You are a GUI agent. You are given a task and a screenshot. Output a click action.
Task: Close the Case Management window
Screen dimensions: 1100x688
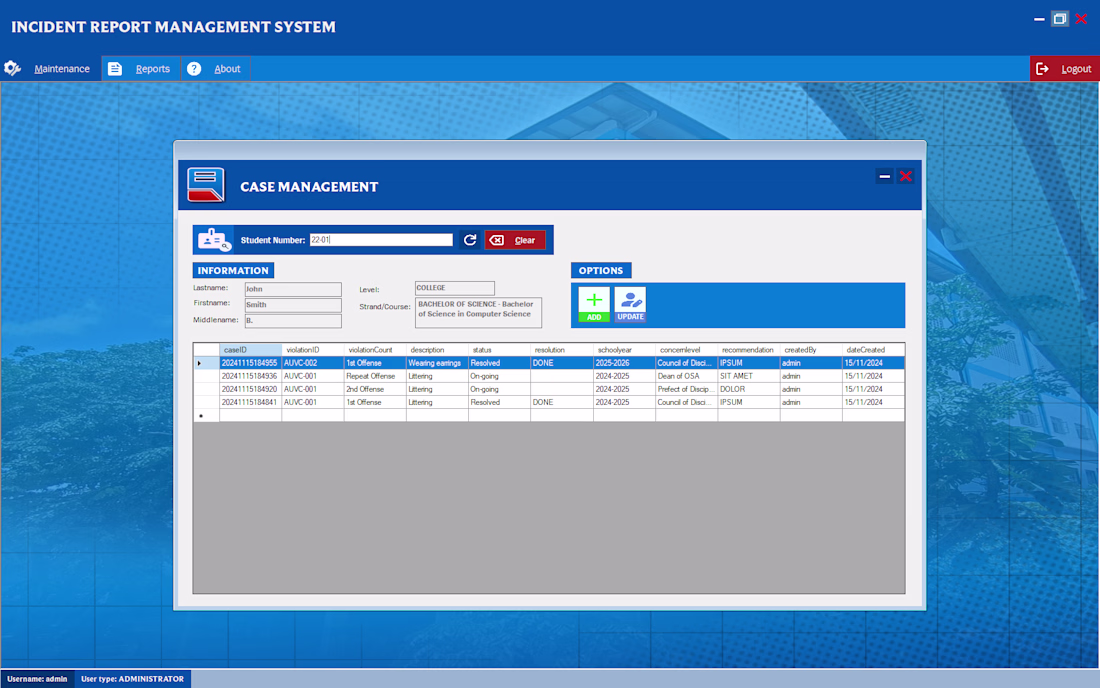coord(906,176)
